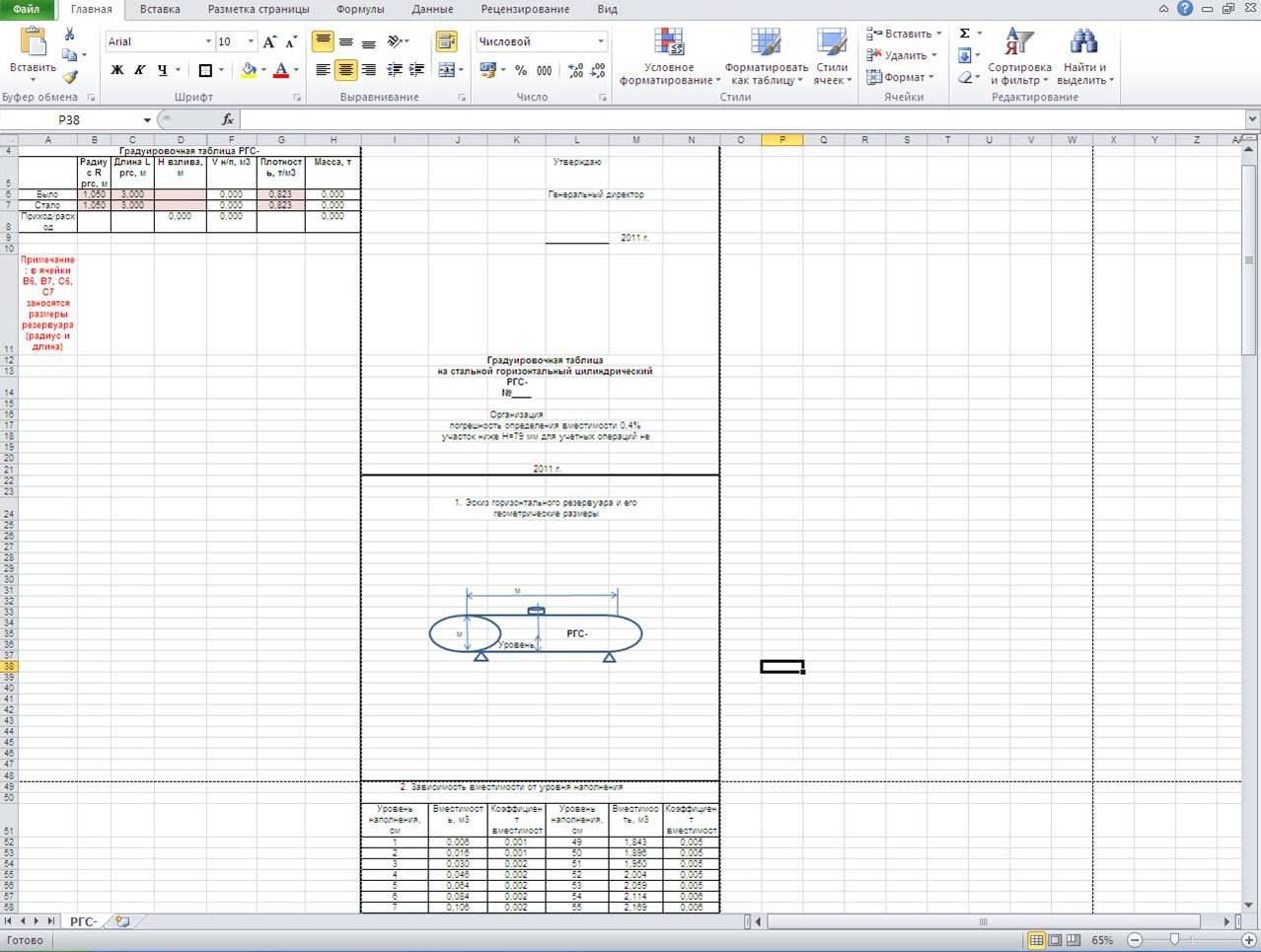Screen dimensions: 1261x952
Task: Center text horizontally in the cell
Action: click(x=345, y=70)
